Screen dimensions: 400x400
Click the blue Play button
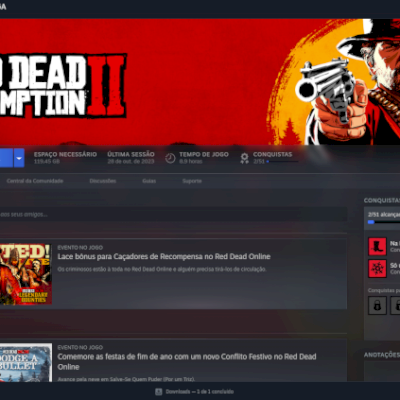point(6,158)
